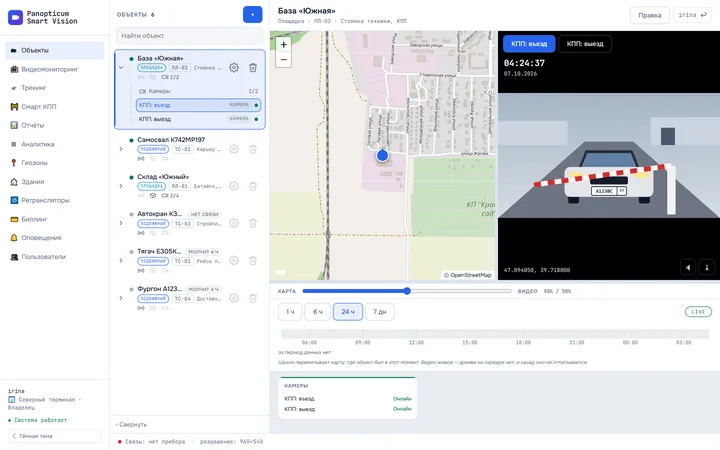The height and width of the screenshot is (450, 720).
Task: Click trash icon for Фургон А123
Action: click(253, 298)
